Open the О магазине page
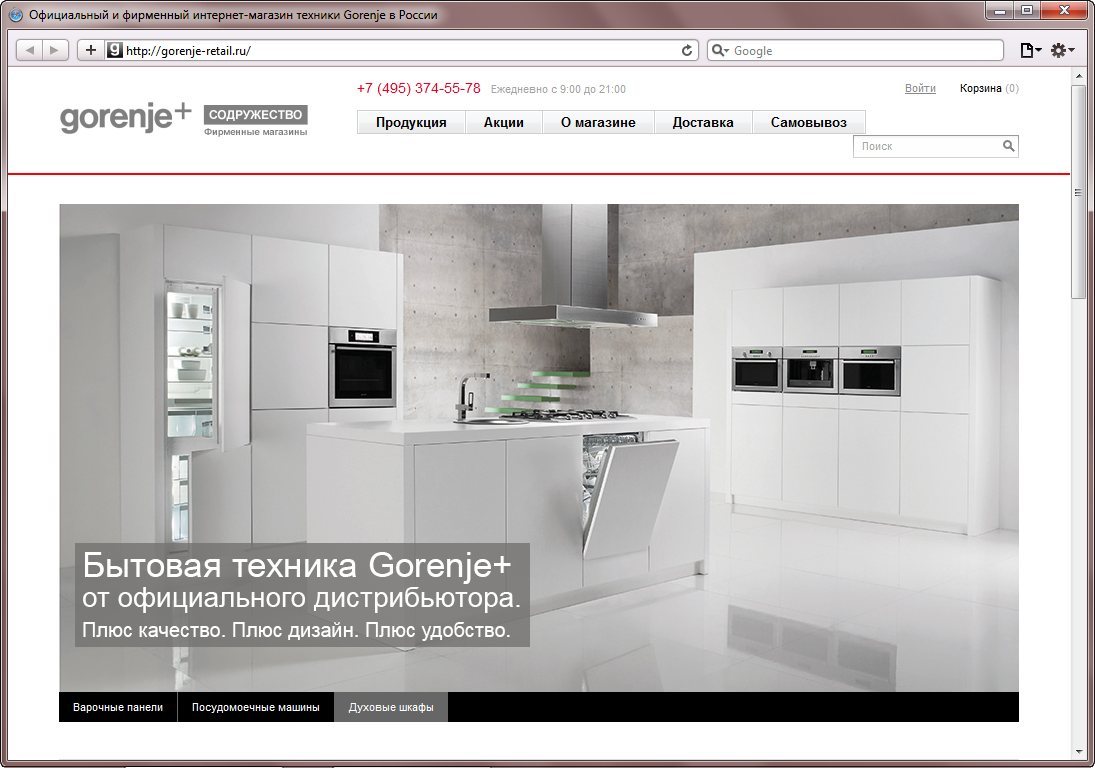The image size is (1095, 768). tap(598, 122)
